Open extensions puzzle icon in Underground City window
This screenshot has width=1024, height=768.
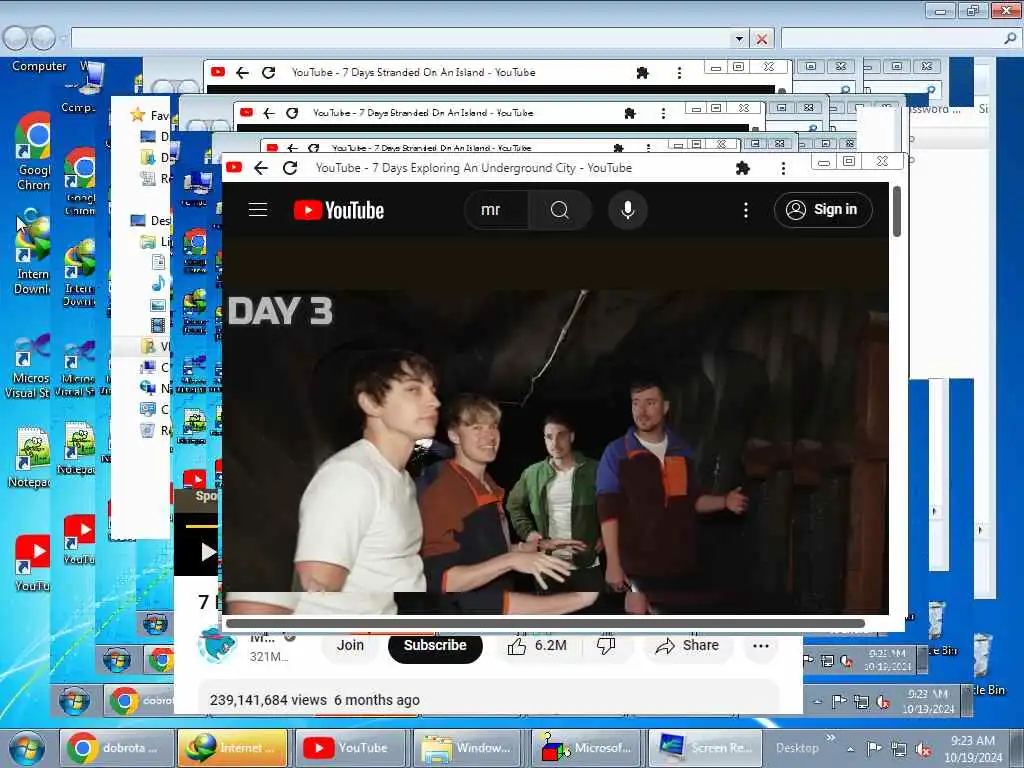tap(743, 168)
